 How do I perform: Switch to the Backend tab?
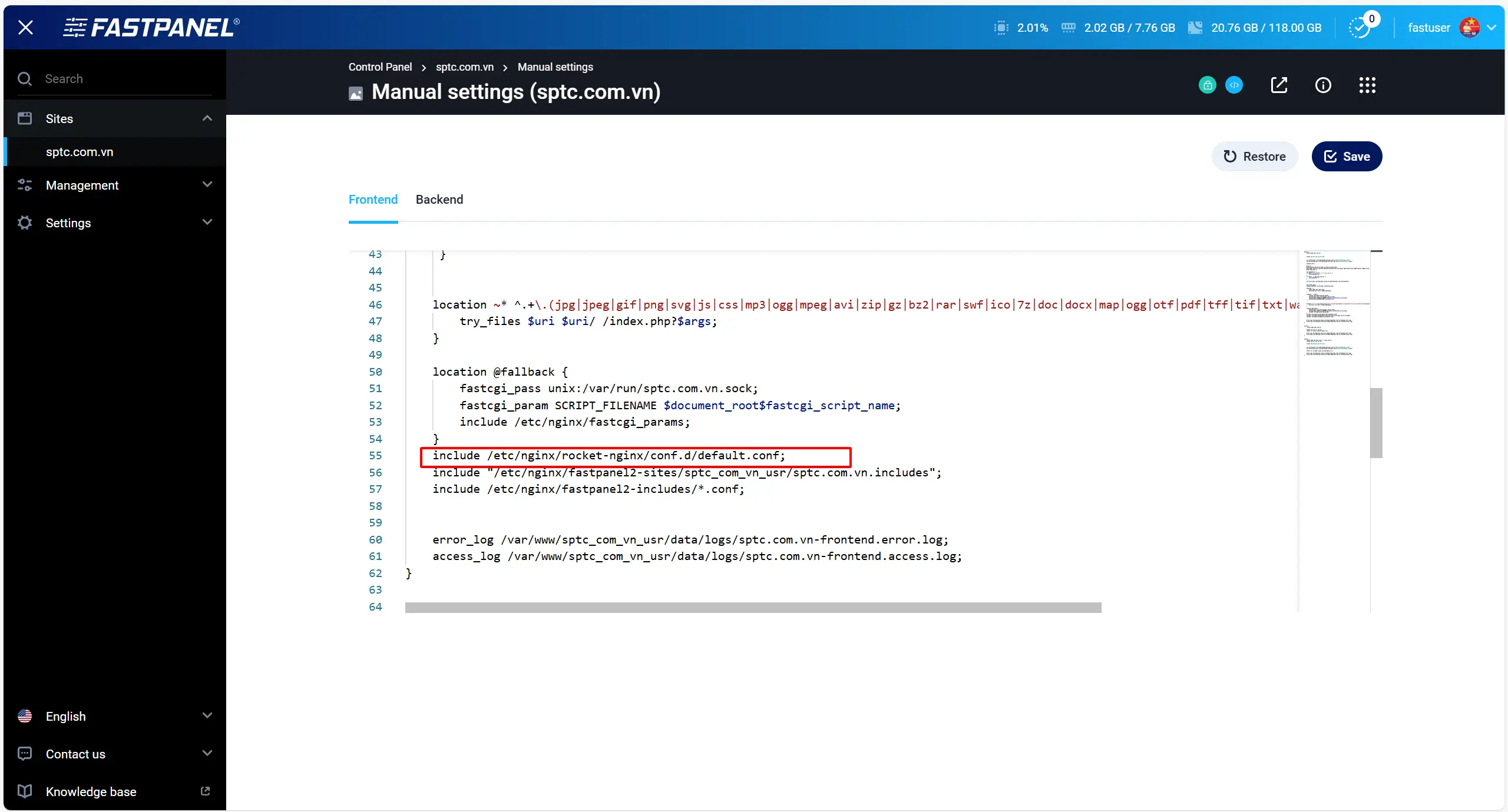click(439, 200)
